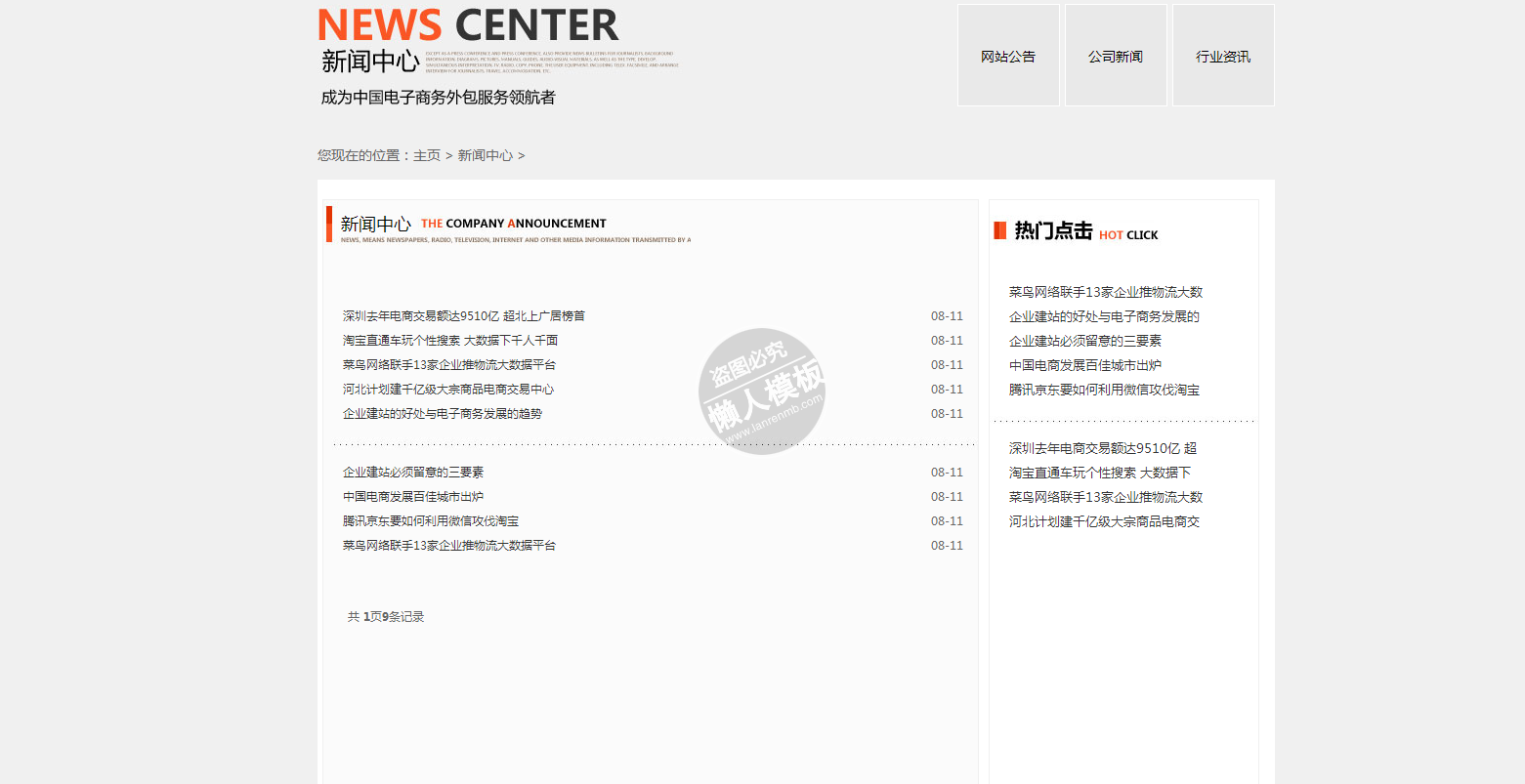Open 中国电商发展百佳城市出炉 in main news list
The image size is (1525, 784).
pos(412,497)
